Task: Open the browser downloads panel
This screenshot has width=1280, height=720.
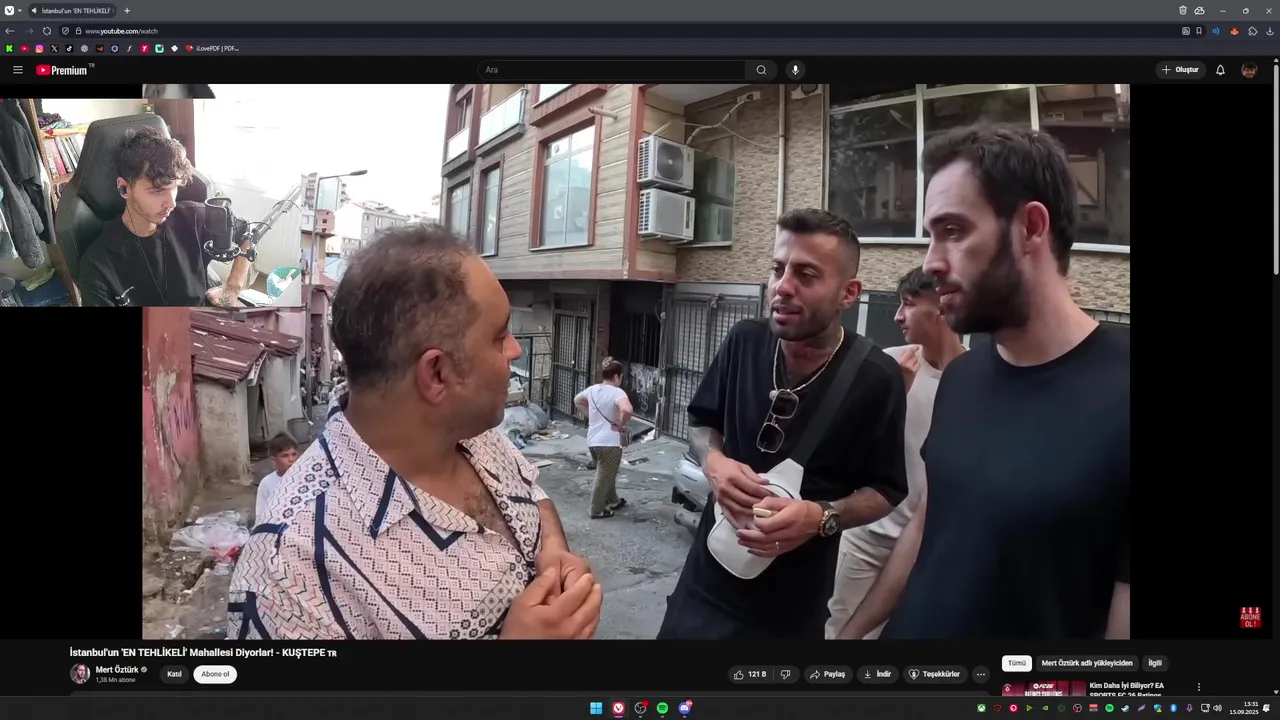Action: pyautogui.click(x=1270, y=31)
